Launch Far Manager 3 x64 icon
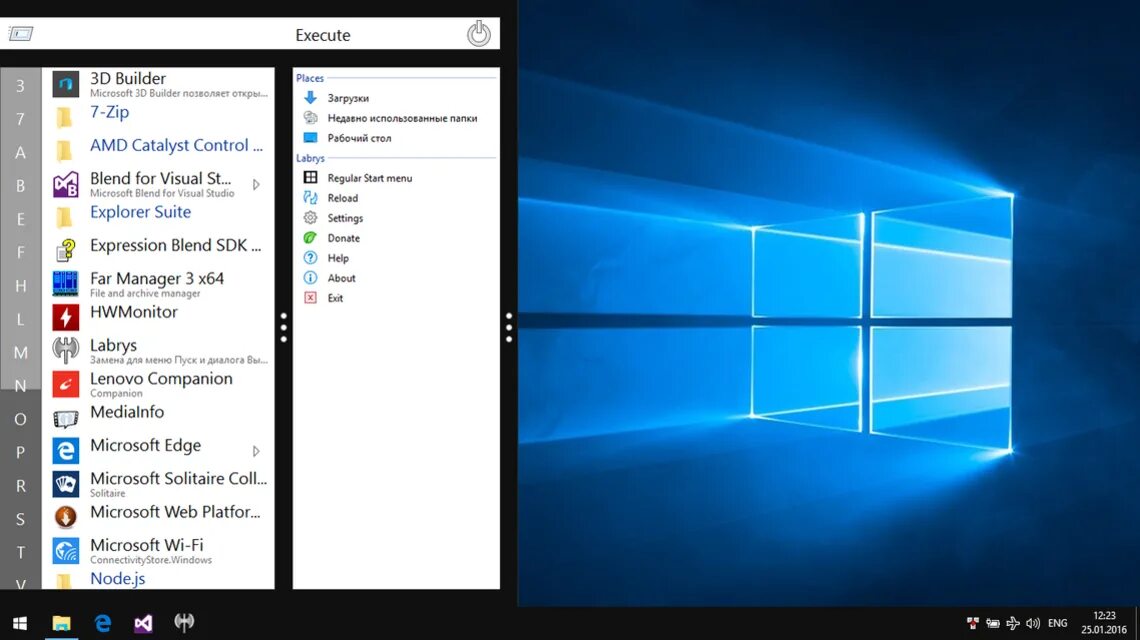This screenshot has width=1140, height=640. coord(65,284)
